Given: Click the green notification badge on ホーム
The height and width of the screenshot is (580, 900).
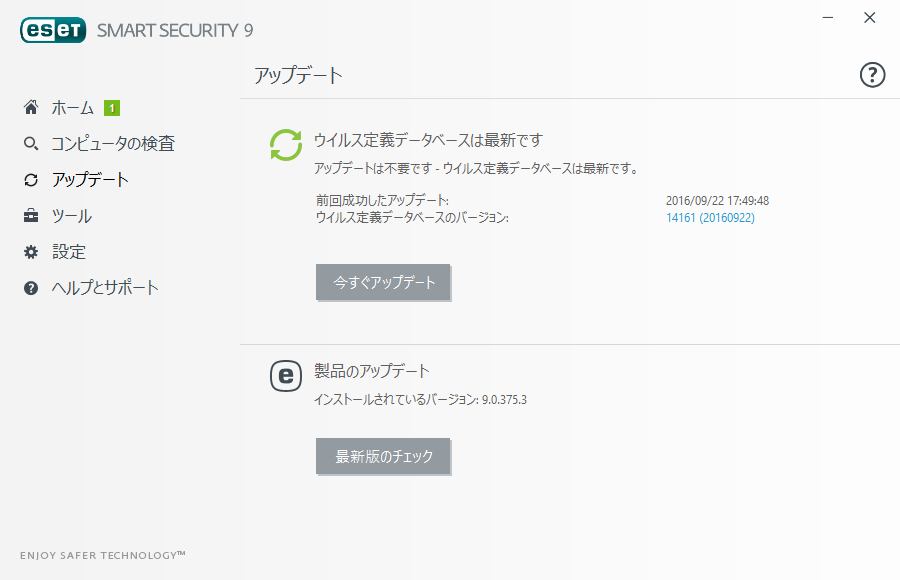Looking at the screenshot, I should tap(112, 108).
